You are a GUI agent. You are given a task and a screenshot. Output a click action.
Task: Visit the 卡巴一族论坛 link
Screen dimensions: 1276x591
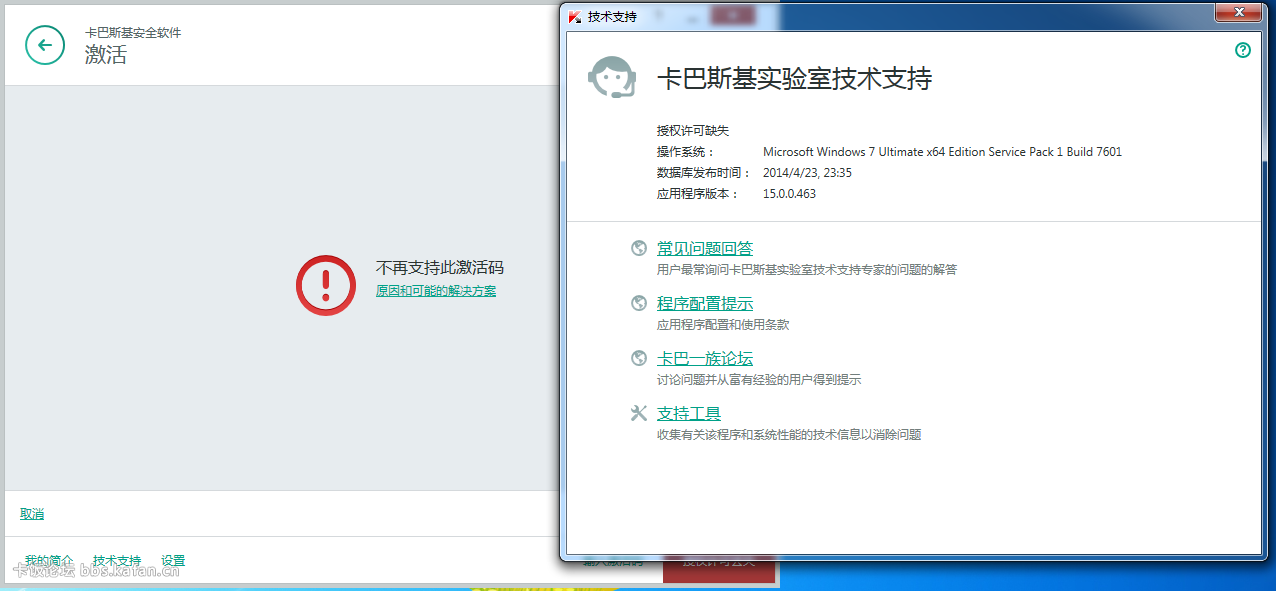[705, 358]
